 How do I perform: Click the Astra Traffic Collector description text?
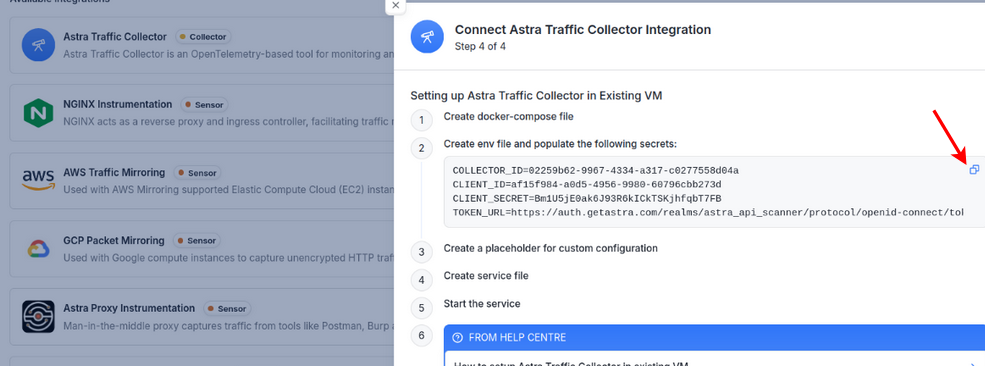point(229,55)
